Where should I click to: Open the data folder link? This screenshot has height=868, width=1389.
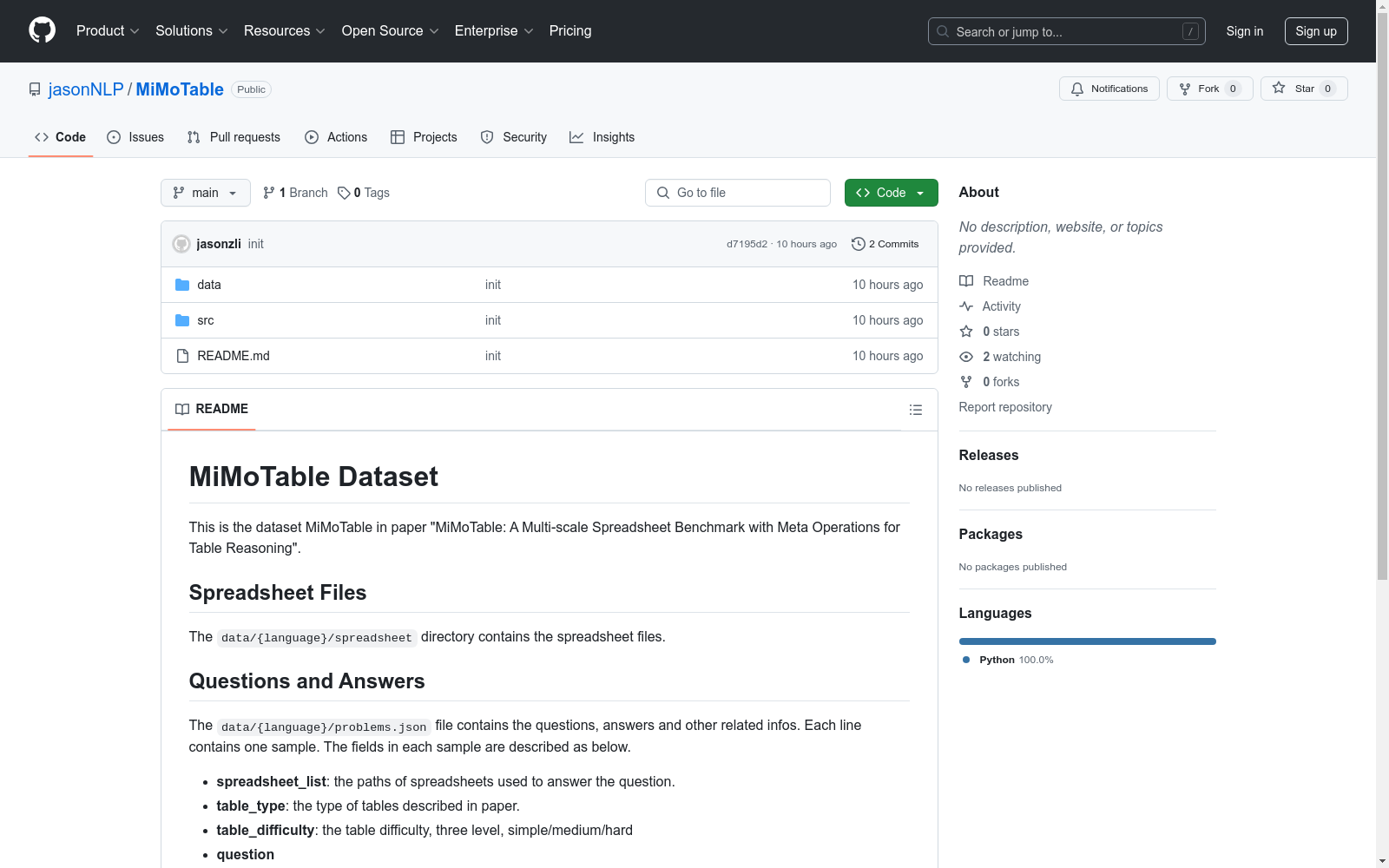[209, 285]
